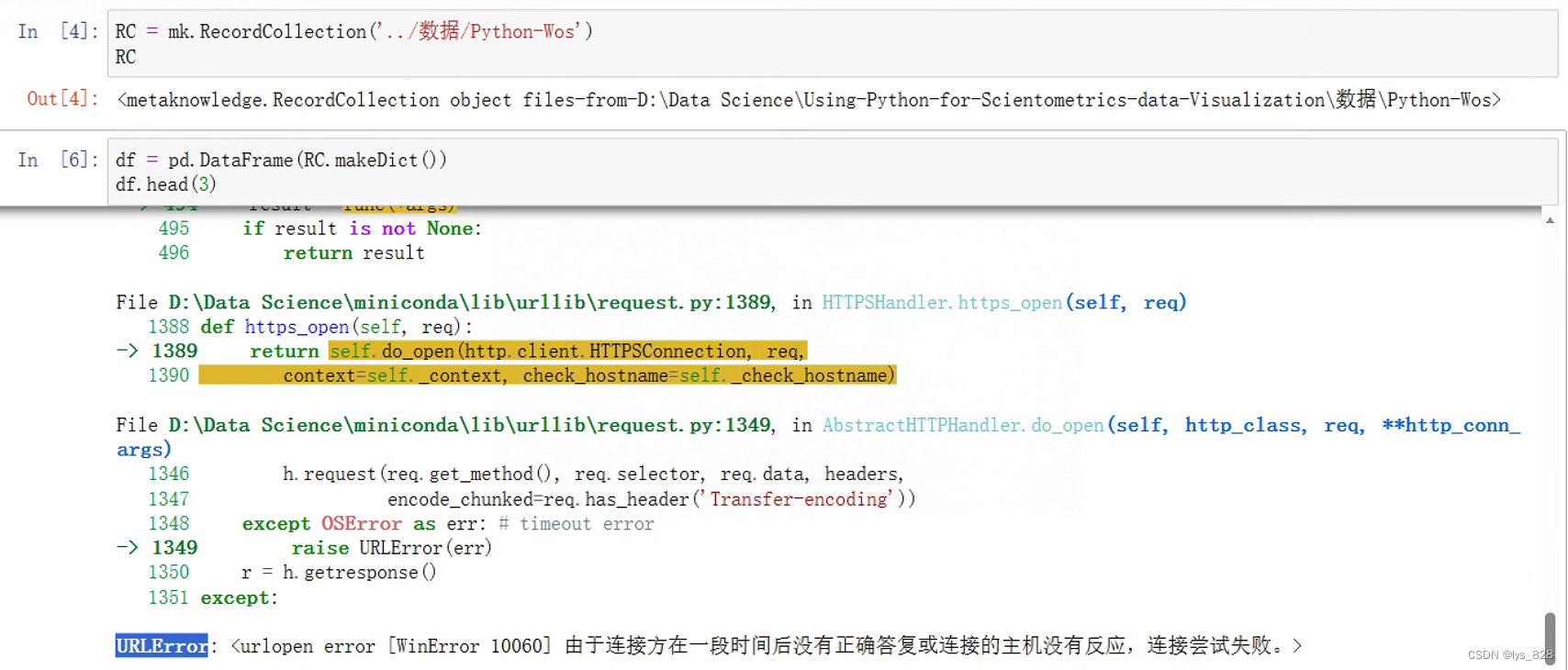Click the highlighted URLError text

162,645
